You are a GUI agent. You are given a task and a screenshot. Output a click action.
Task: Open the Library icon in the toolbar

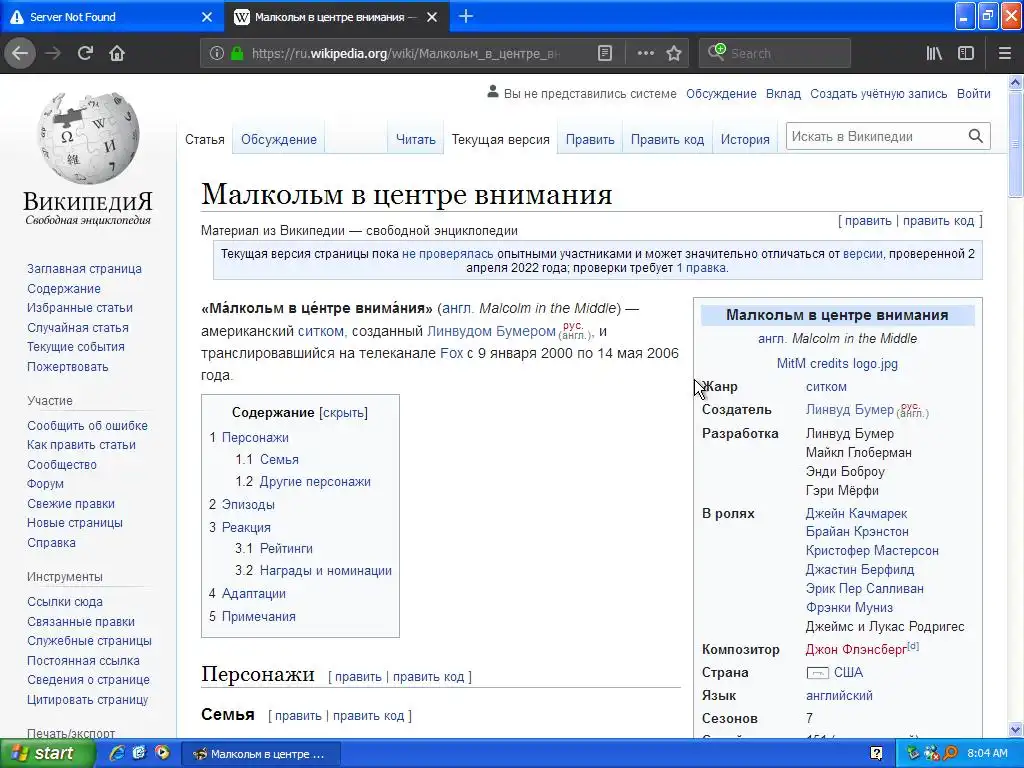(x=934, y=53)
